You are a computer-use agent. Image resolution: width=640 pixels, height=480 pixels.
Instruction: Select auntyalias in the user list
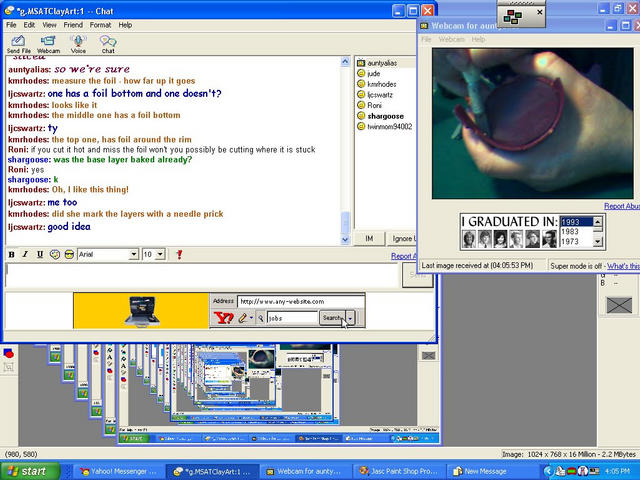coord(382,63)
